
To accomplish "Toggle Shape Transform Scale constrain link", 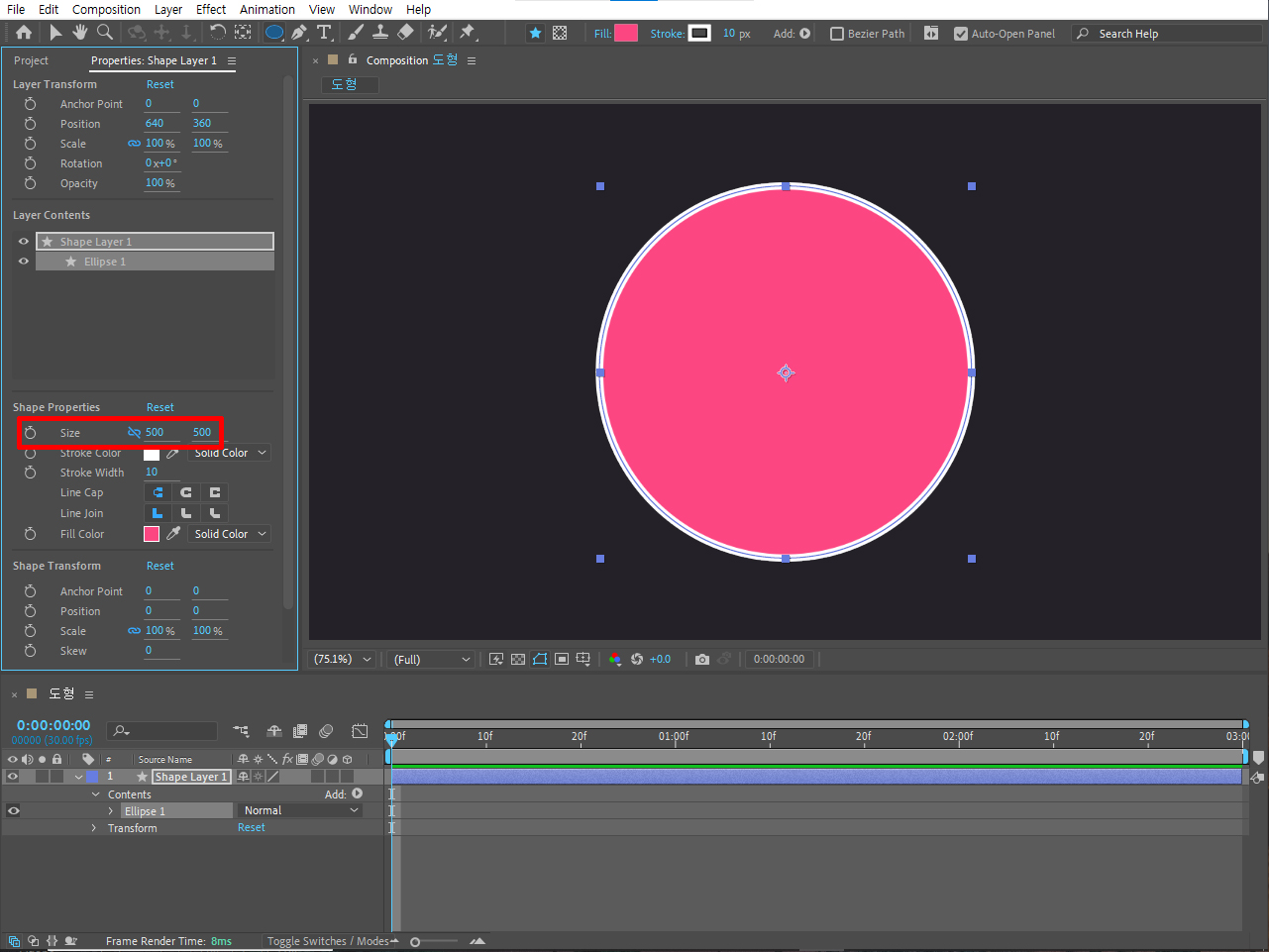I will 135,631.
